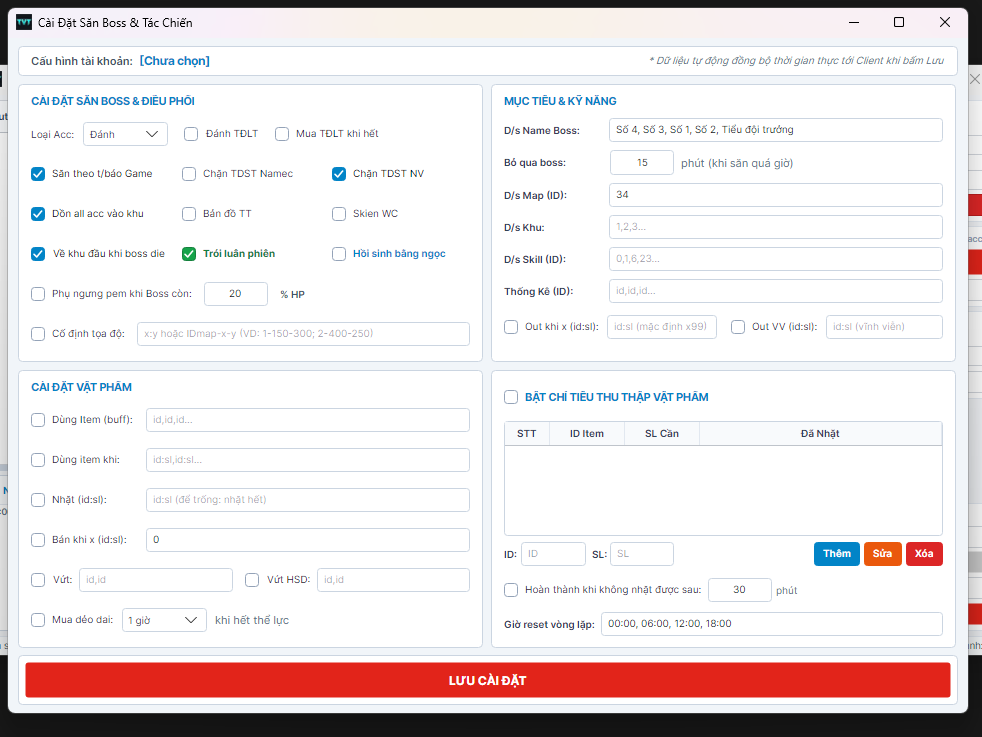Uncheck Săn theo t/báo Game
This screenshot has height=737, width=982.
[38, 174]
